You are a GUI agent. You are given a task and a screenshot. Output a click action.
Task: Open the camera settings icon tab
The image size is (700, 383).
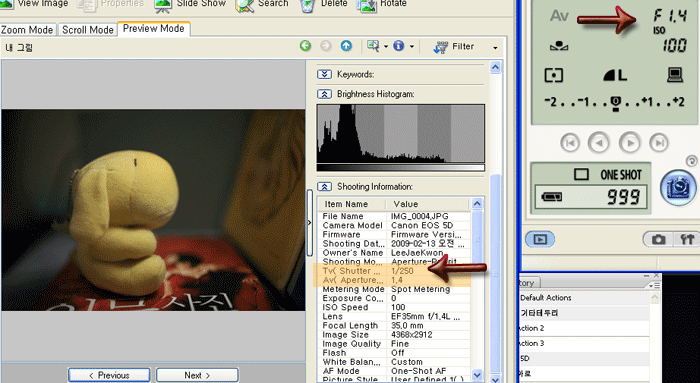pos(658,239)
